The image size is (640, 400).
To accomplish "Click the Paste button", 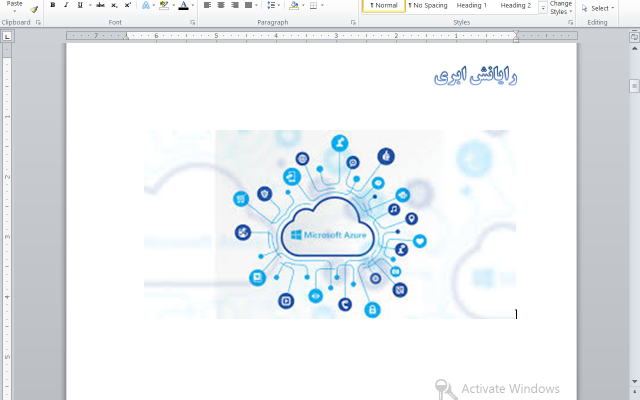I will pyautogui.click(x=14, y=6).
